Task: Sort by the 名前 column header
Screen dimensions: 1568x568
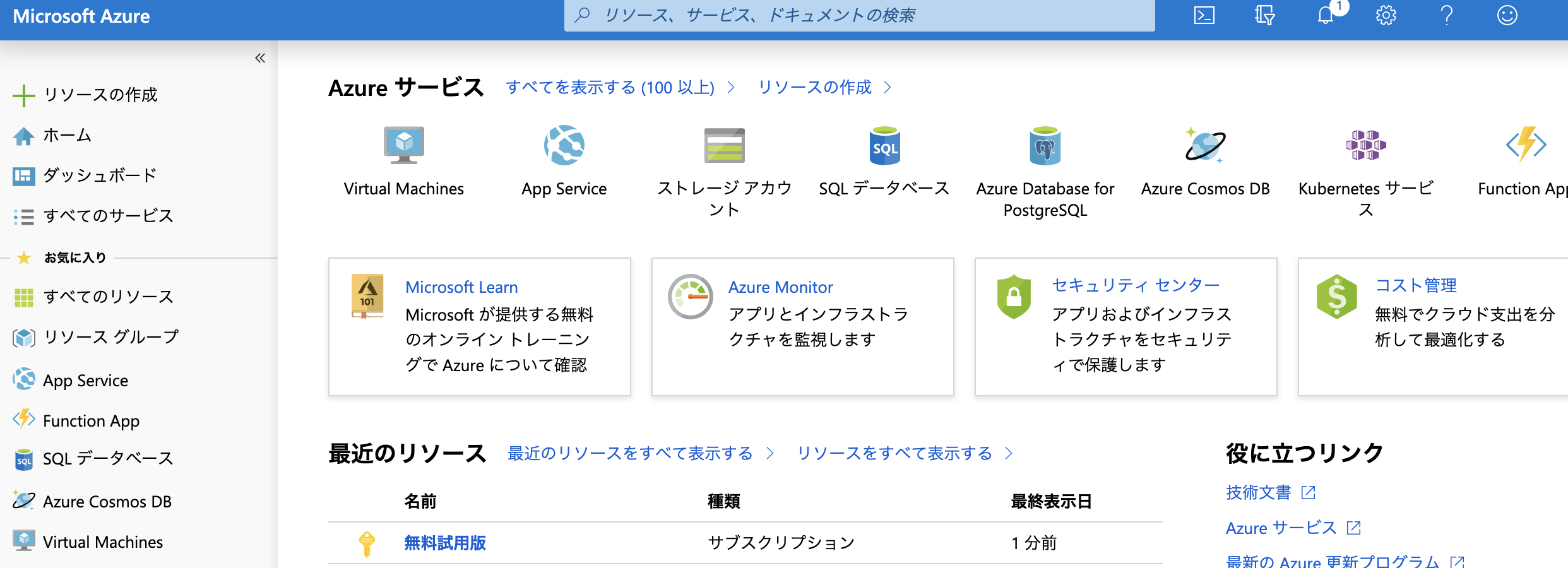Action: coord(420,502)
